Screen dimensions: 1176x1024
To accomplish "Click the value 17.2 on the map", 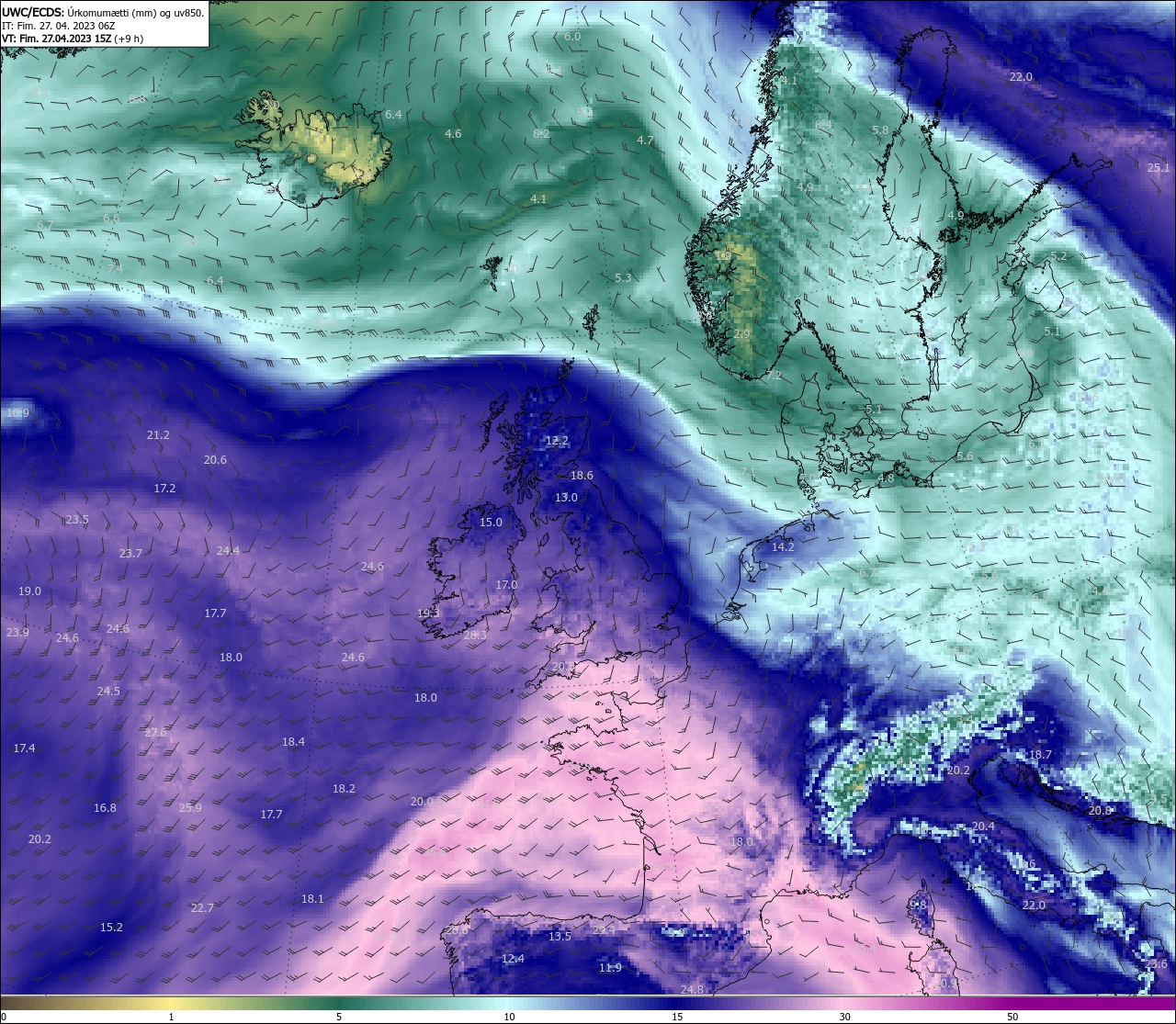I will point(164,489).
